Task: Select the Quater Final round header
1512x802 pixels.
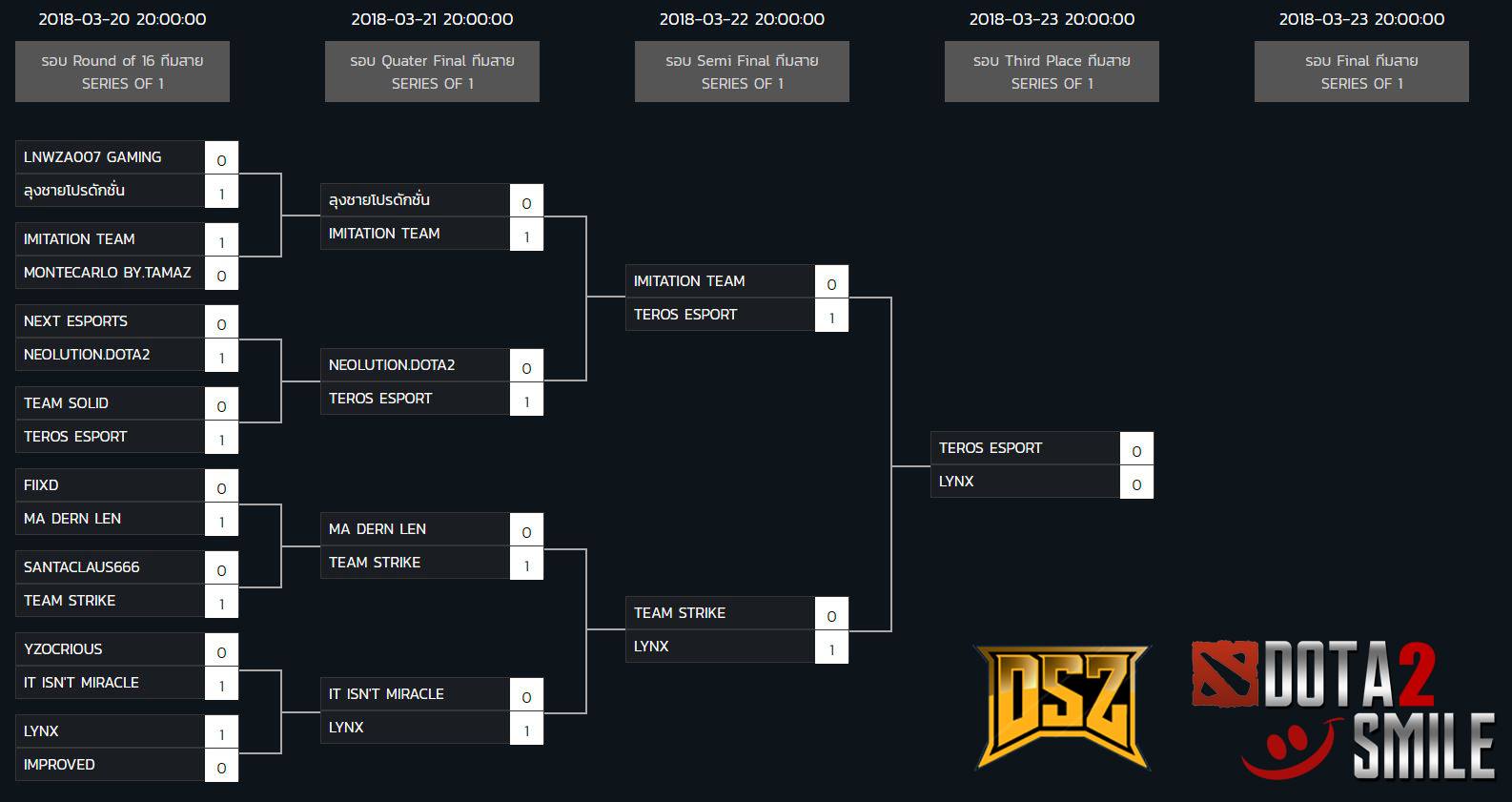Action: 432,72
